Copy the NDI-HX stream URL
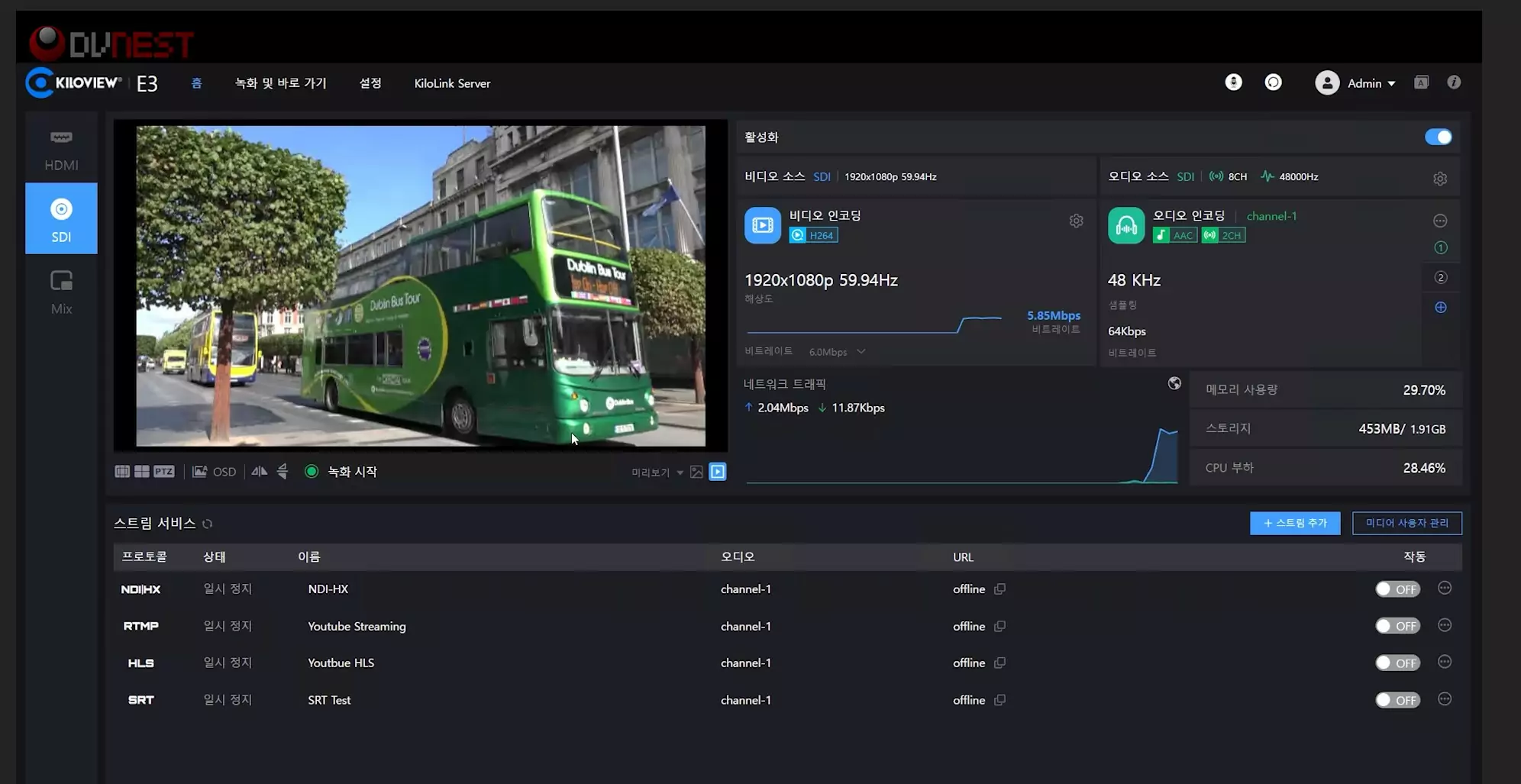 999,589
